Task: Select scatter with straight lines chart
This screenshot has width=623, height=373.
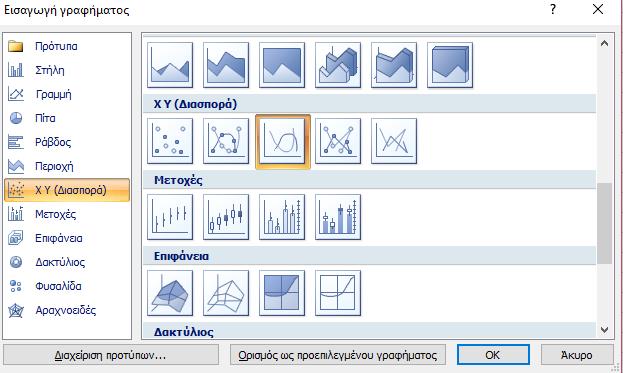Action: 394,141
